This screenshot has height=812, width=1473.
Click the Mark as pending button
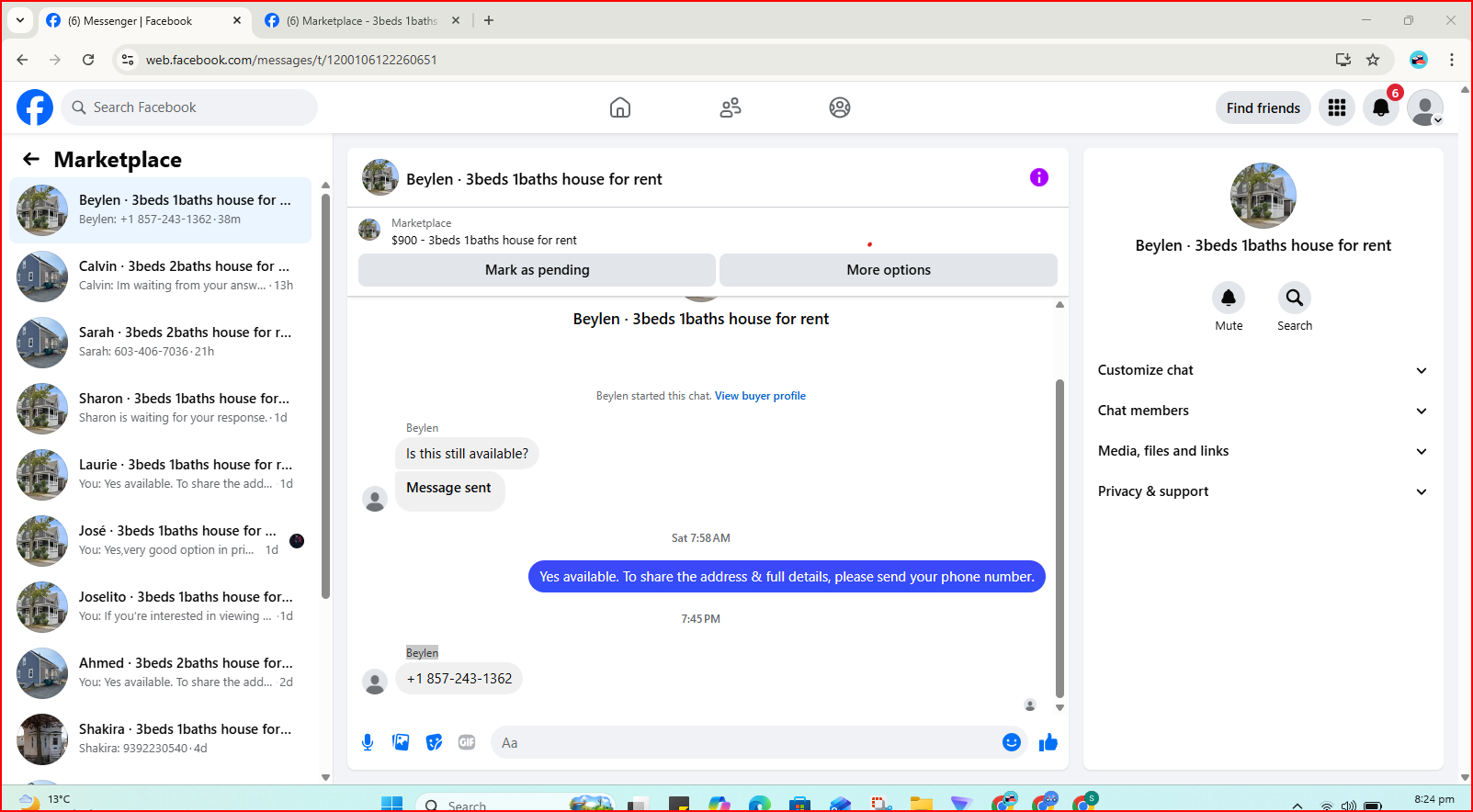(537, 270)
